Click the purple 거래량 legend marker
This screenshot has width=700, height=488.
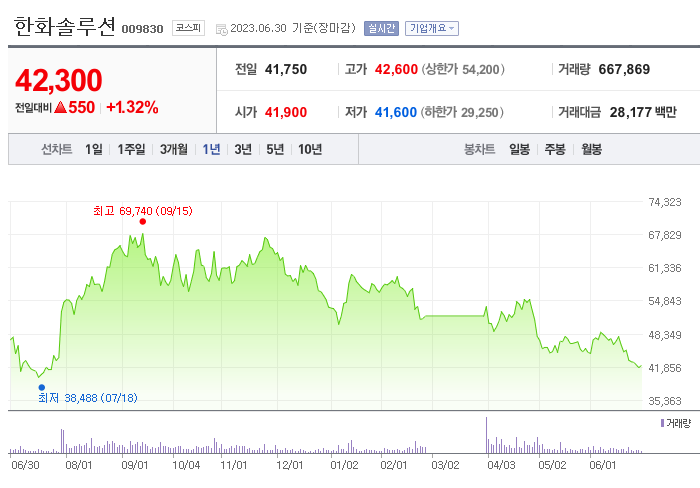pos(662,423)
